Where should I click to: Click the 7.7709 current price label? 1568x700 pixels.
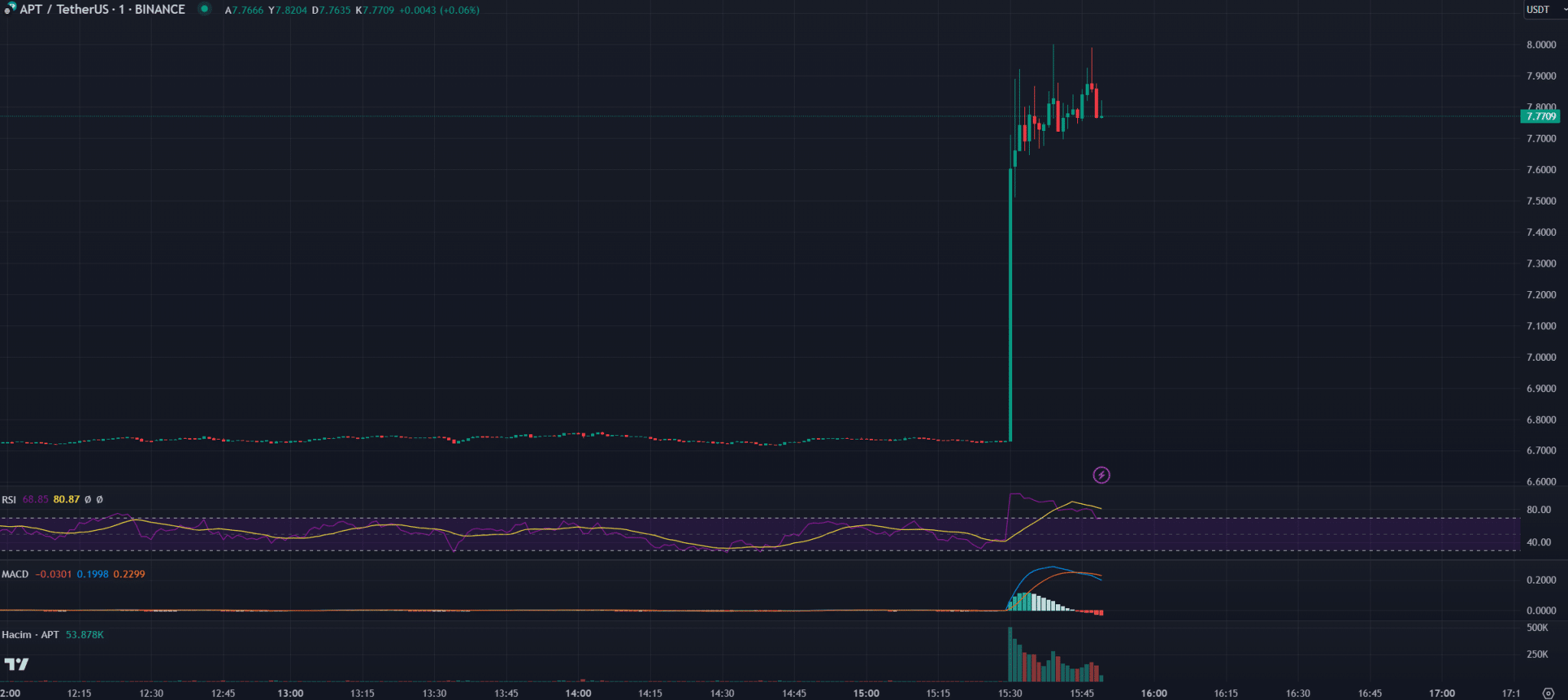click(x=1540, y=116)
